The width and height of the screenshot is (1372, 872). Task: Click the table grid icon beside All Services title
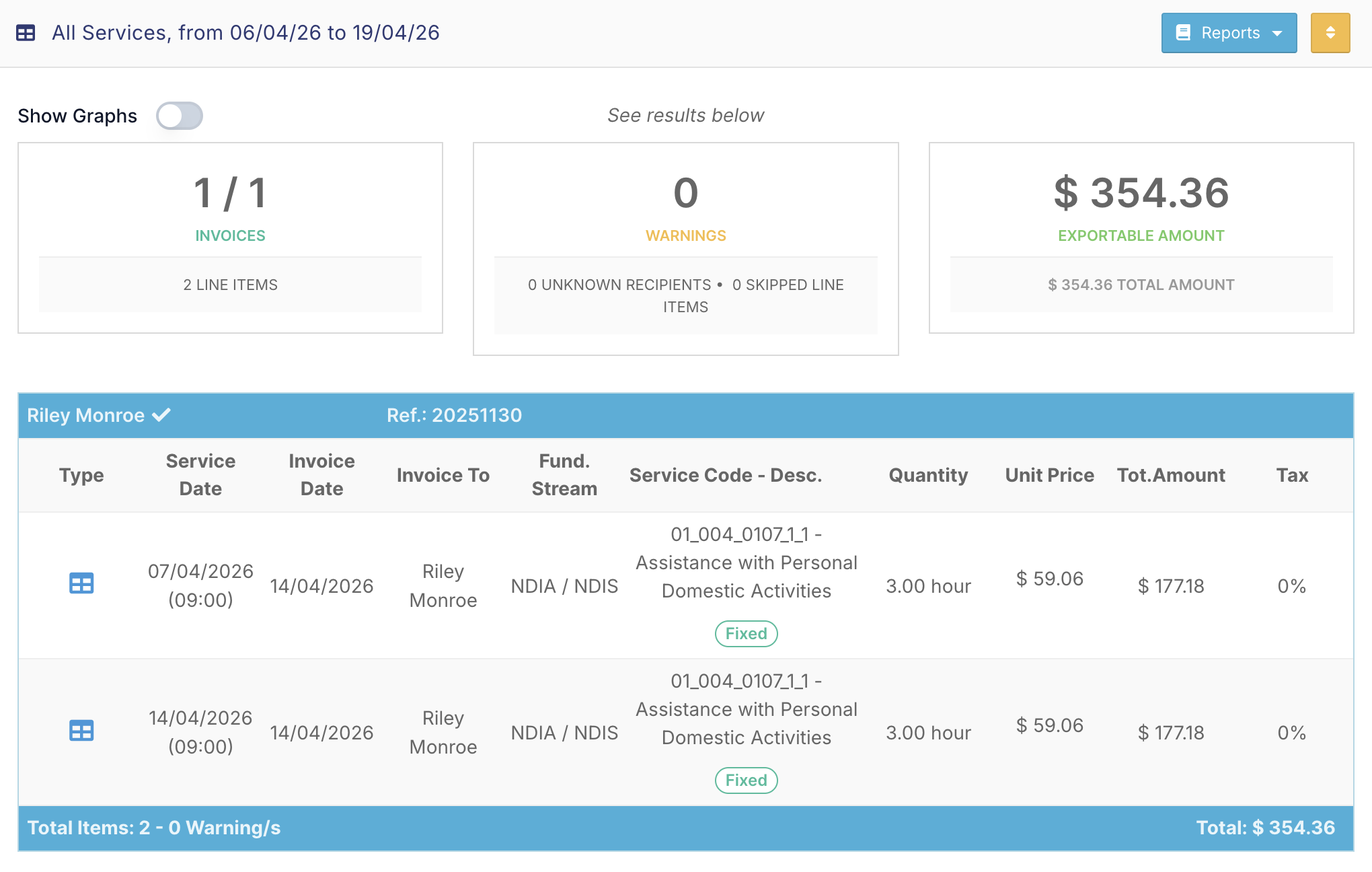click(x=26, y=33)
